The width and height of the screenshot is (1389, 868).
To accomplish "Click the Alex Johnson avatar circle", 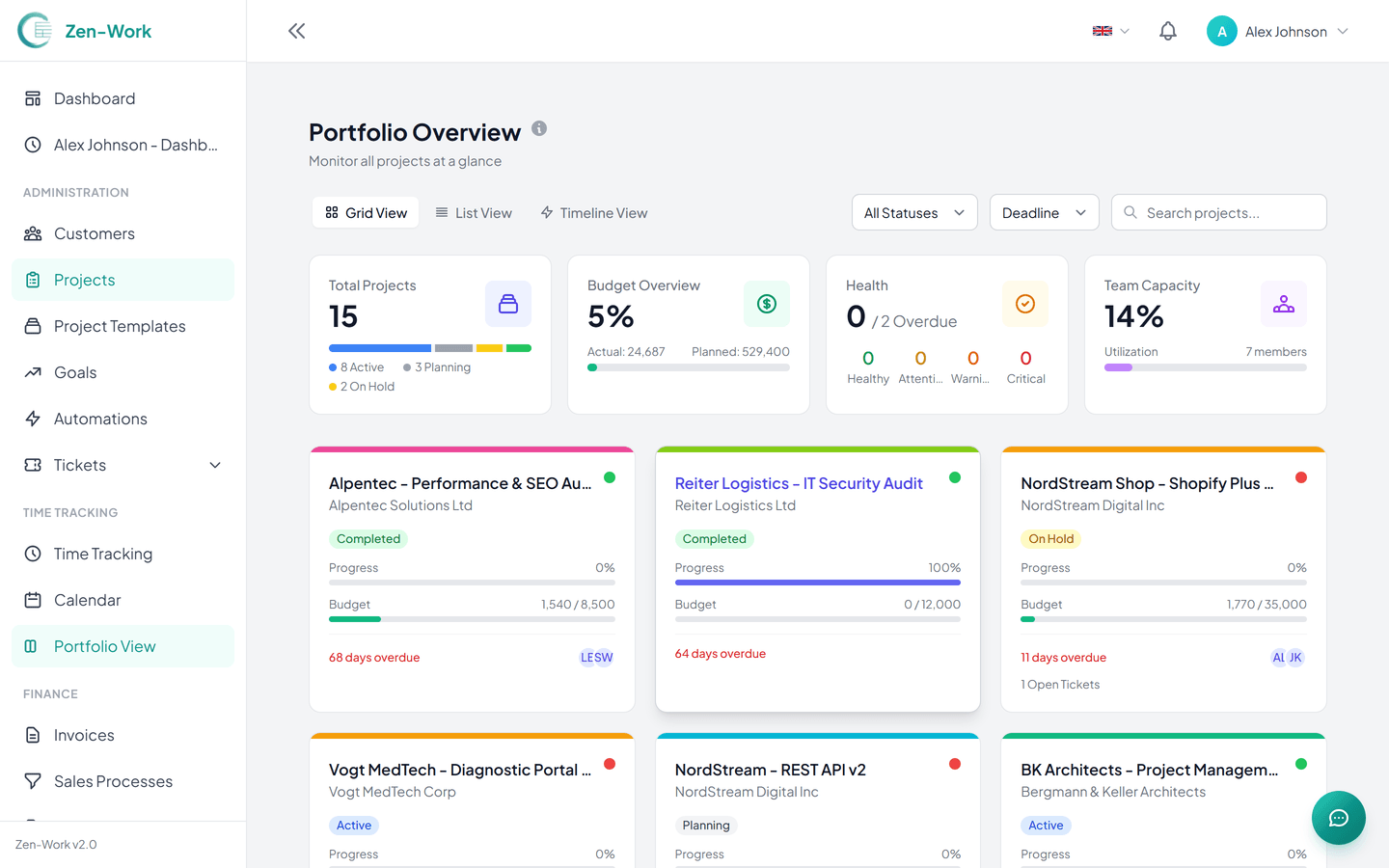I will (1222, 31).
